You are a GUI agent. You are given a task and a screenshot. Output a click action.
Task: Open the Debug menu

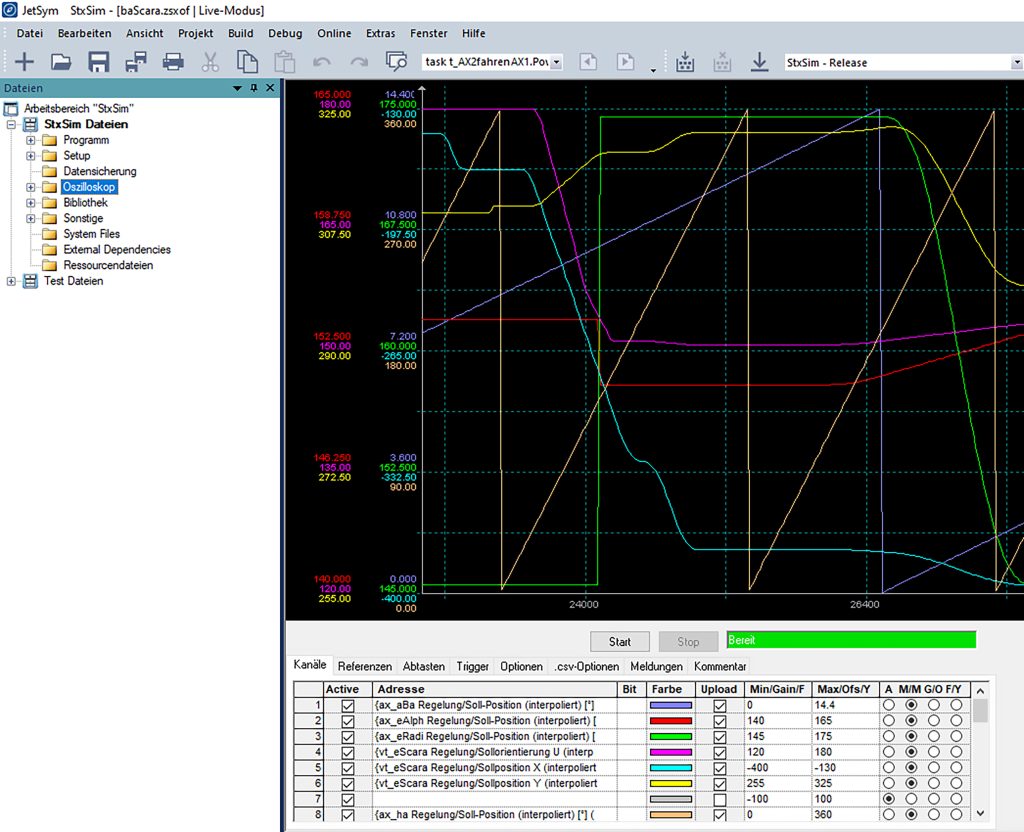tap(285, 33)
